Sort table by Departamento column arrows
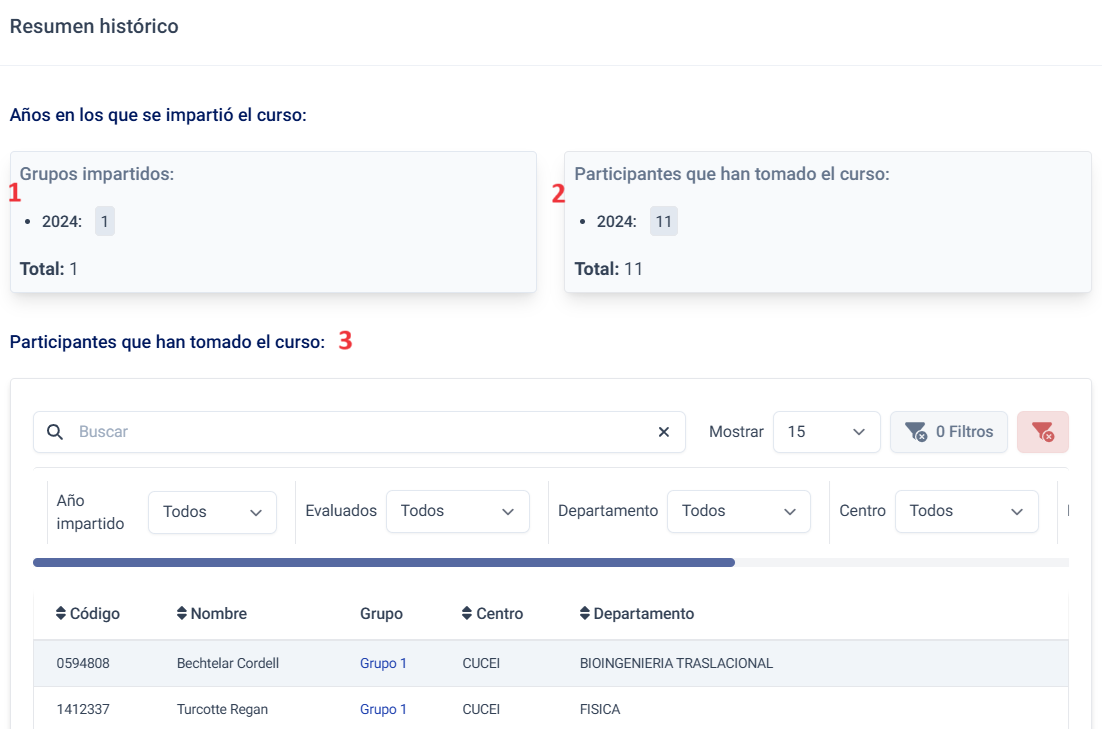This screenshot has height=729, width=1102. [585, 613]
